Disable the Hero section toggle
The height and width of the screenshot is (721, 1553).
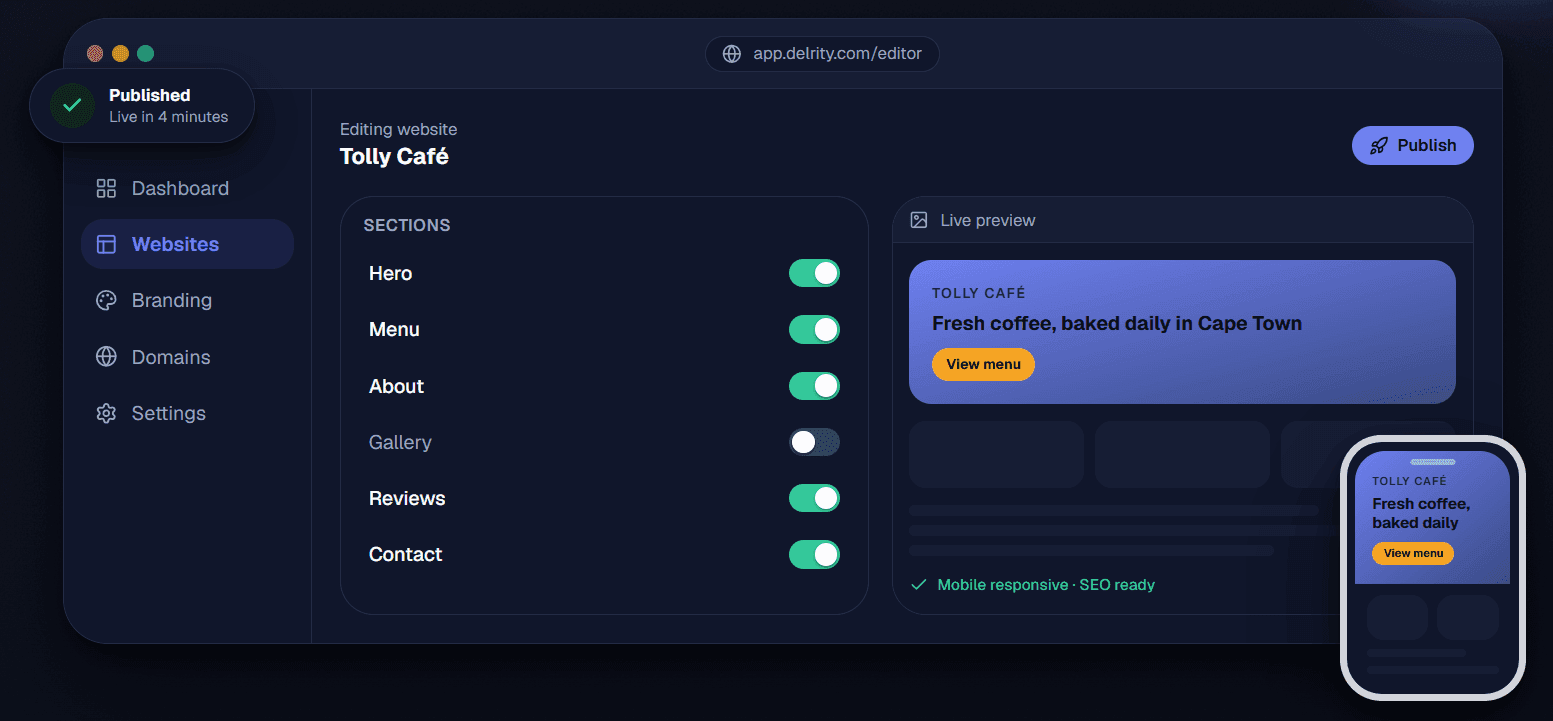point(814,273)
